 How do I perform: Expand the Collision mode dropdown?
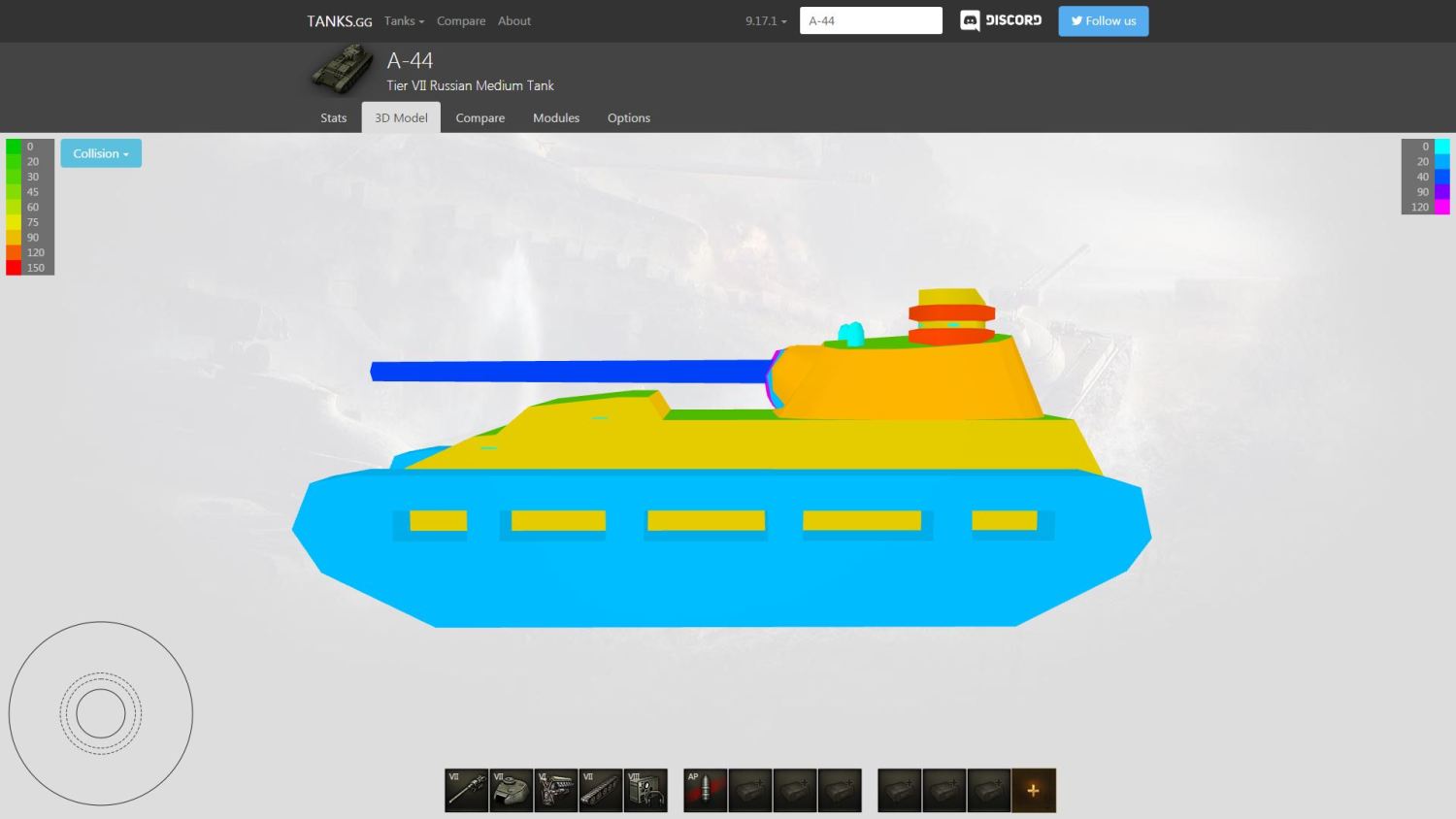[x=101, y=153]
